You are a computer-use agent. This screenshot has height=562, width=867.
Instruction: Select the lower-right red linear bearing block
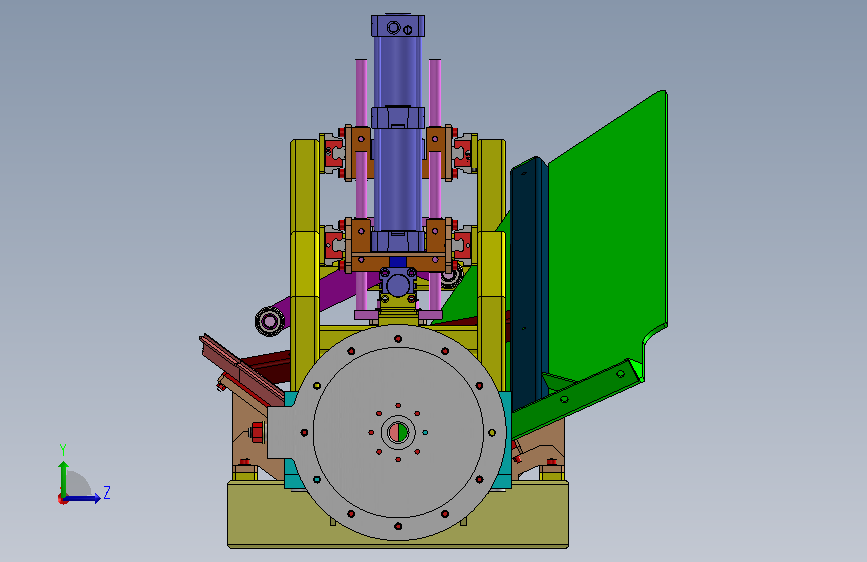tap(462, 245)
